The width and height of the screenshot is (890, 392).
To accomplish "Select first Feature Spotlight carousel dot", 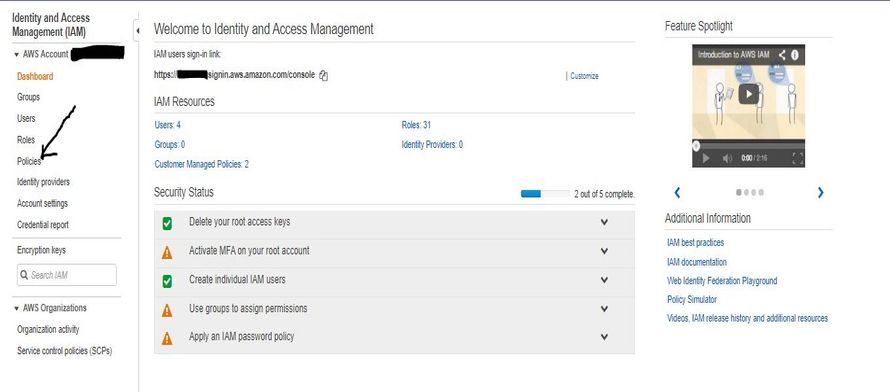I will click(738, 192).
